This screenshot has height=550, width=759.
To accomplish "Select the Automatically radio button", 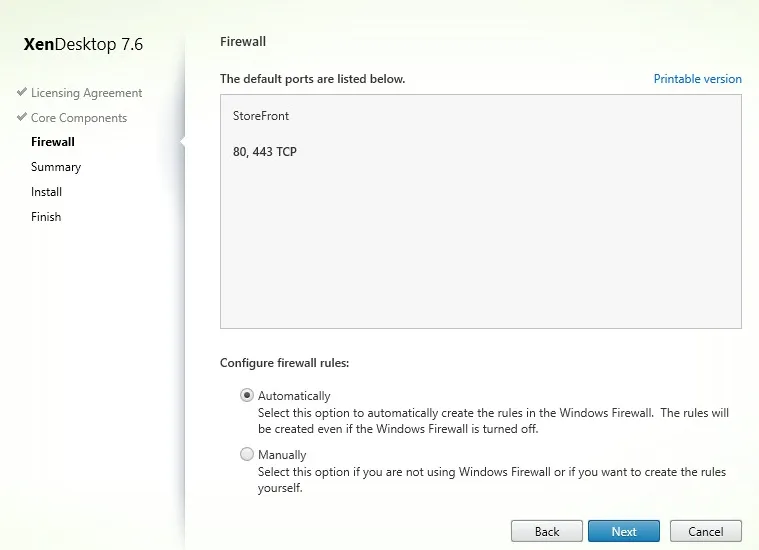I will coord(247,395).
